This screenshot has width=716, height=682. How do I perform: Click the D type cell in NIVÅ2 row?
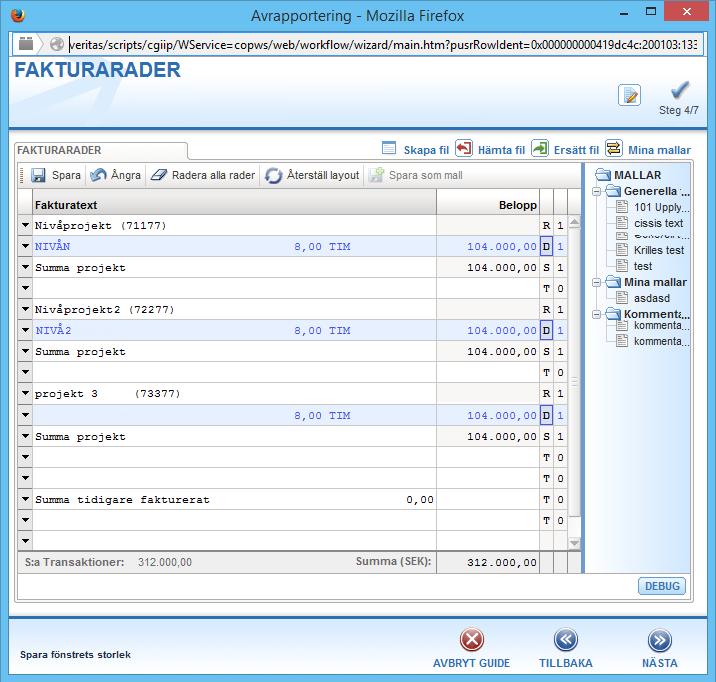546,331
